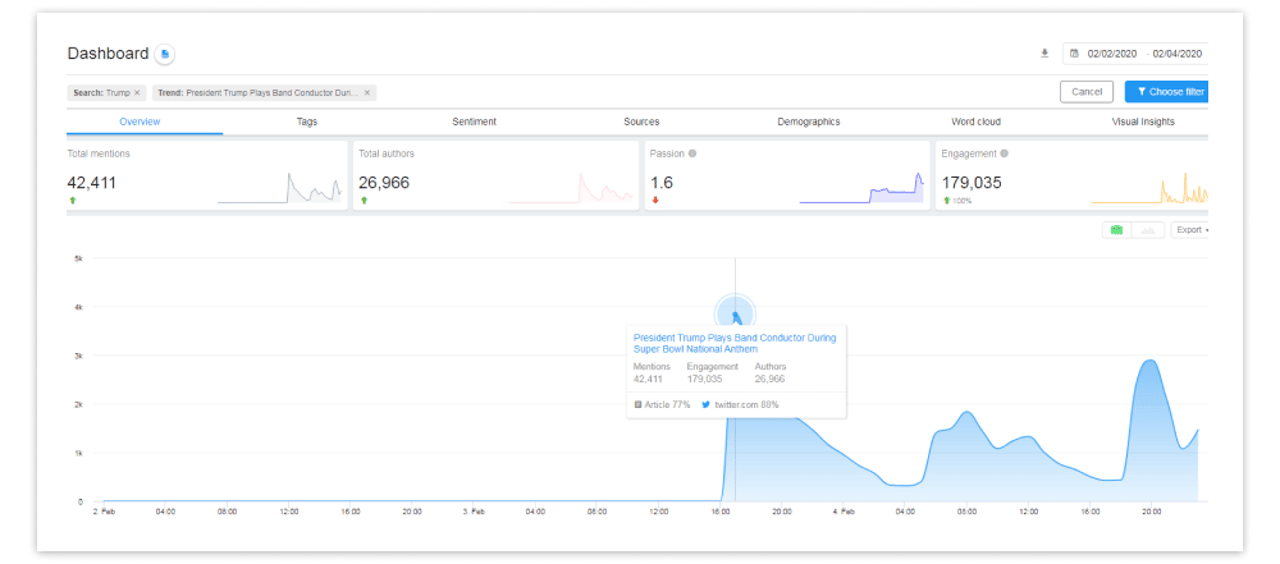Viewport: 1280px width, 564px height.
Task: Open the Demographics tab
Action: (x=808, y=122)
